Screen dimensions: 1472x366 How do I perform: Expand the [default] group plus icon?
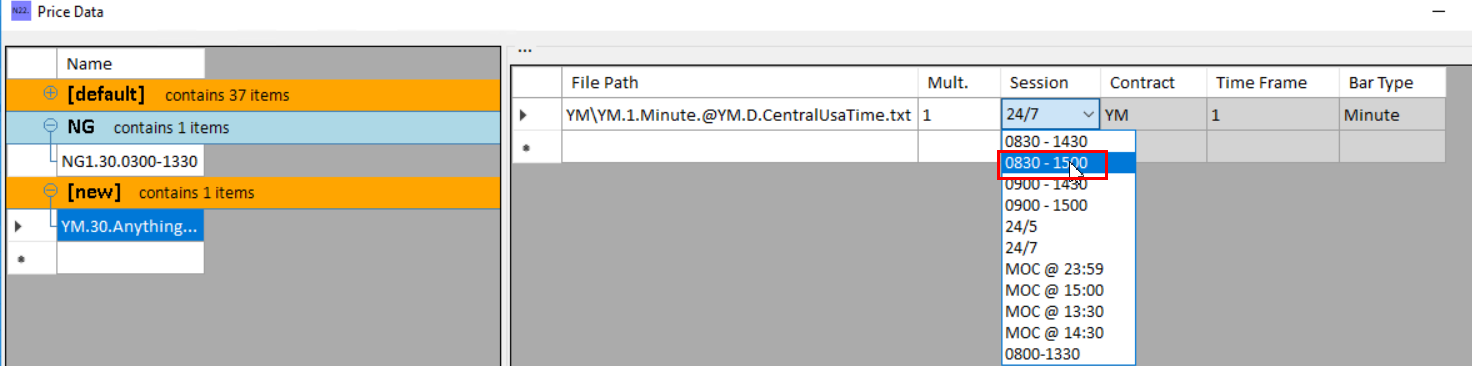[51, 94]
